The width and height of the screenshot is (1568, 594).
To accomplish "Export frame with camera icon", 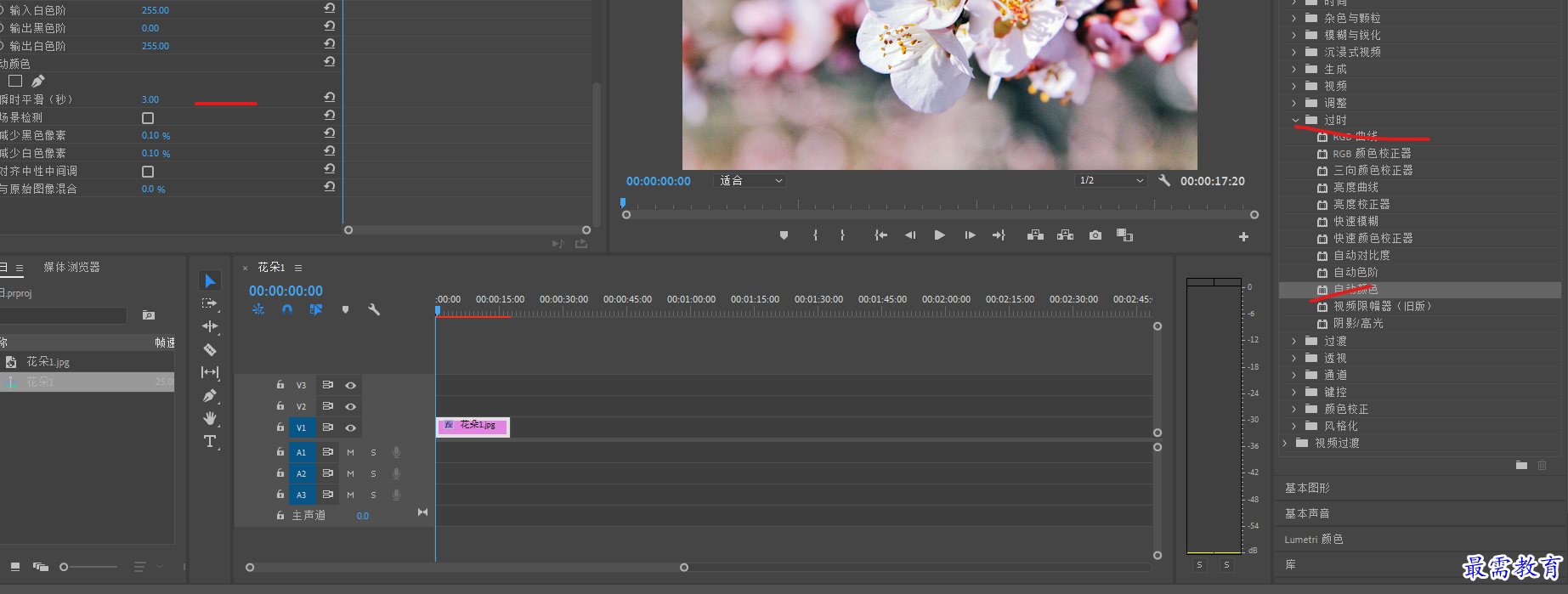I will [x=1095, y=235].
